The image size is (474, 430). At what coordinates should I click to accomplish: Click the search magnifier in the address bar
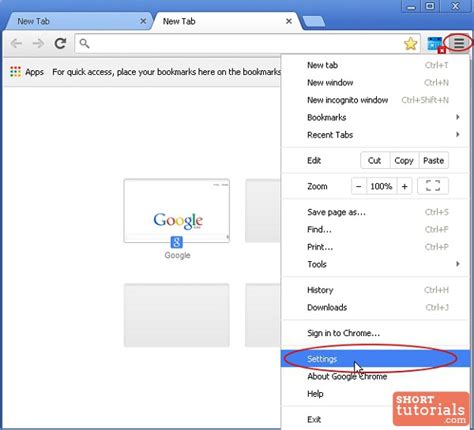click(85, 43)
